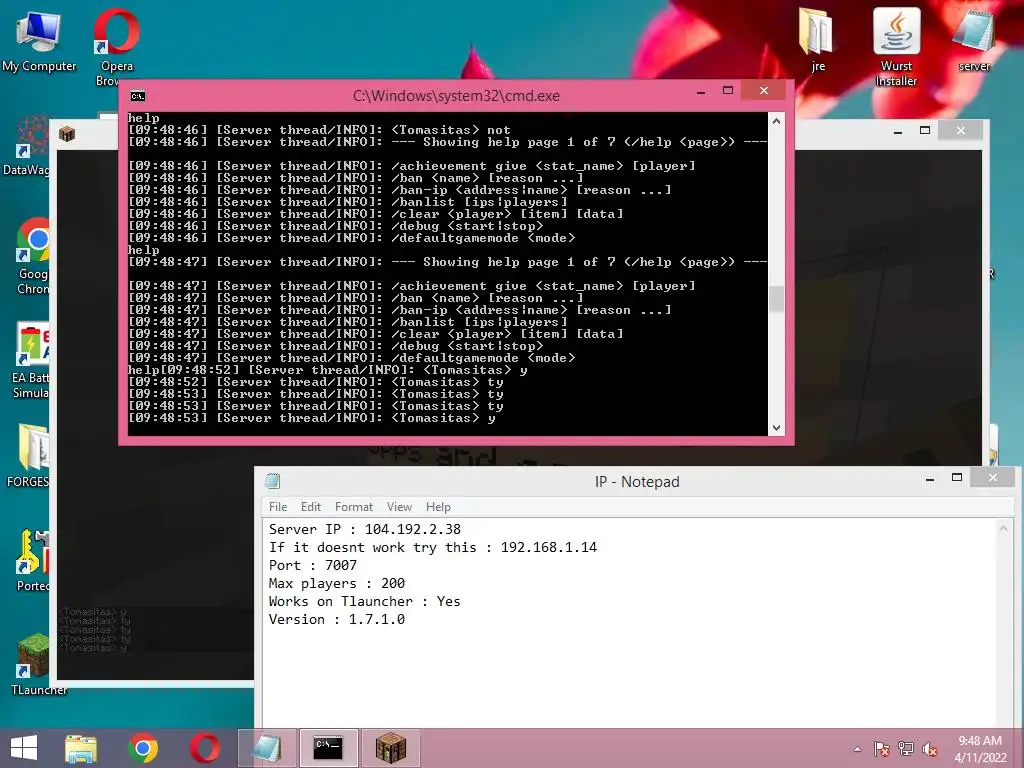Click the network tray icon

(x=906, y=749)
